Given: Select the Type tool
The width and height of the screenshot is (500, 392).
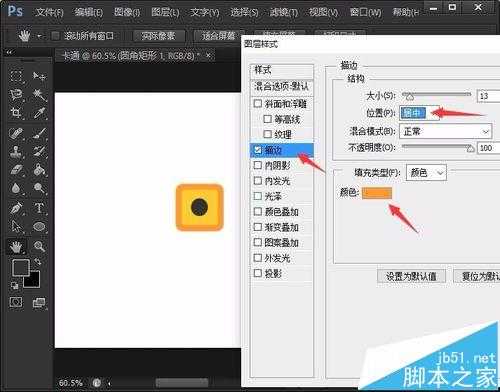Looking at the screenshot, I should (x=39, y=208).
